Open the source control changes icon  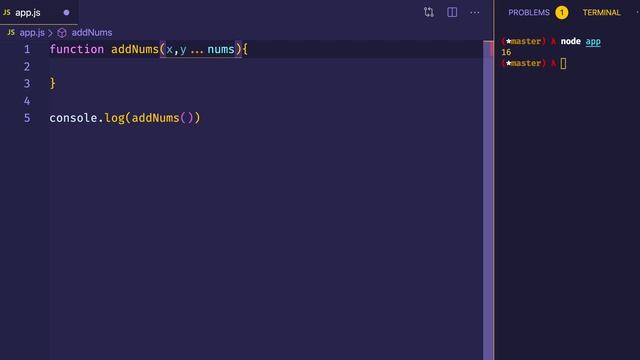pyautogui.click(x=429, y=12)
